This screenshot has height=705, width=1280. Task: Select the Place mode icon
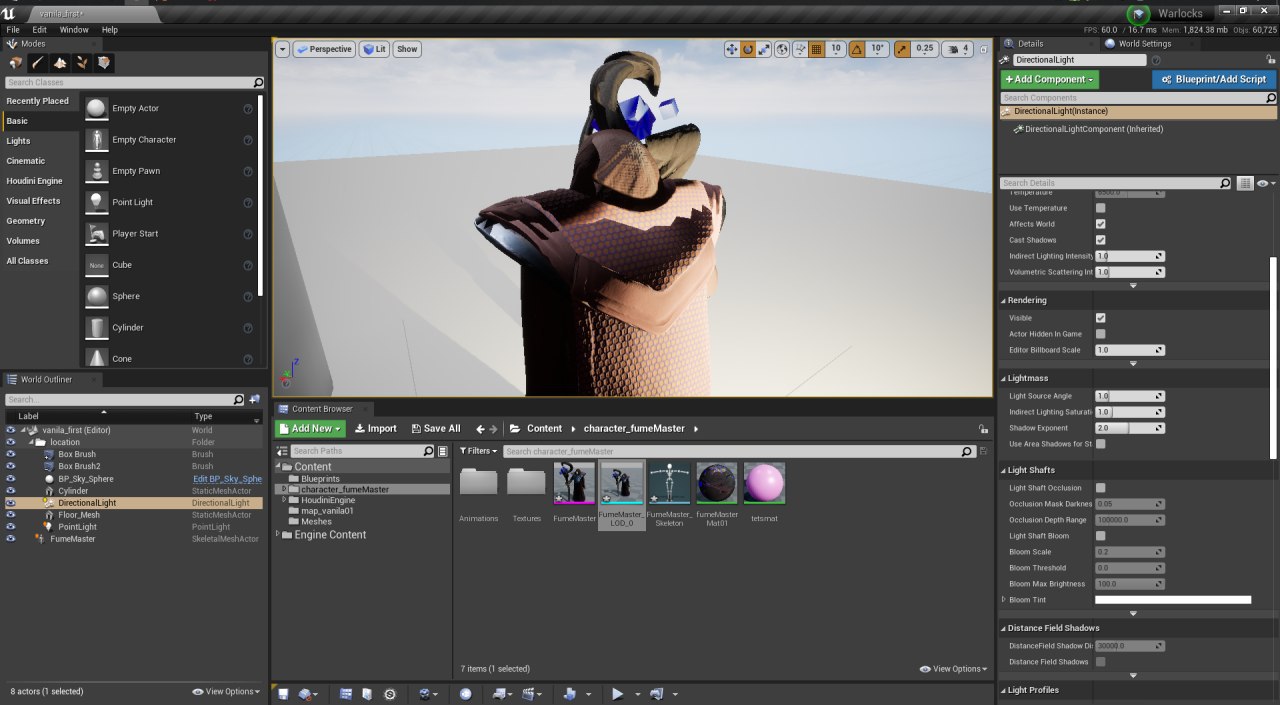tap(16, 63)
